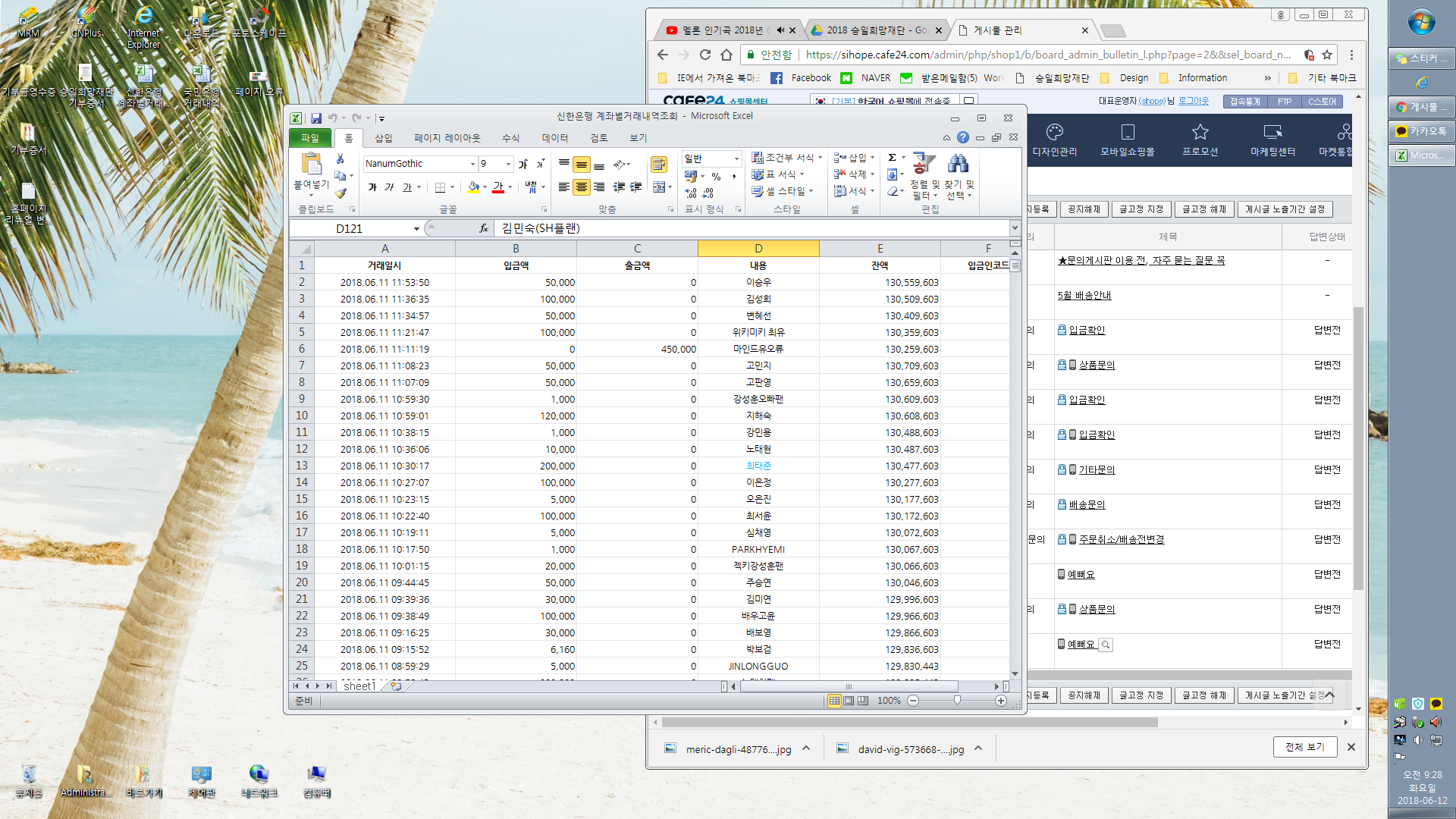1456x819 pixels.
Task: Switch to the 데이터 ribbon tab
Action: pyautogui.click(x=554, y=138)
